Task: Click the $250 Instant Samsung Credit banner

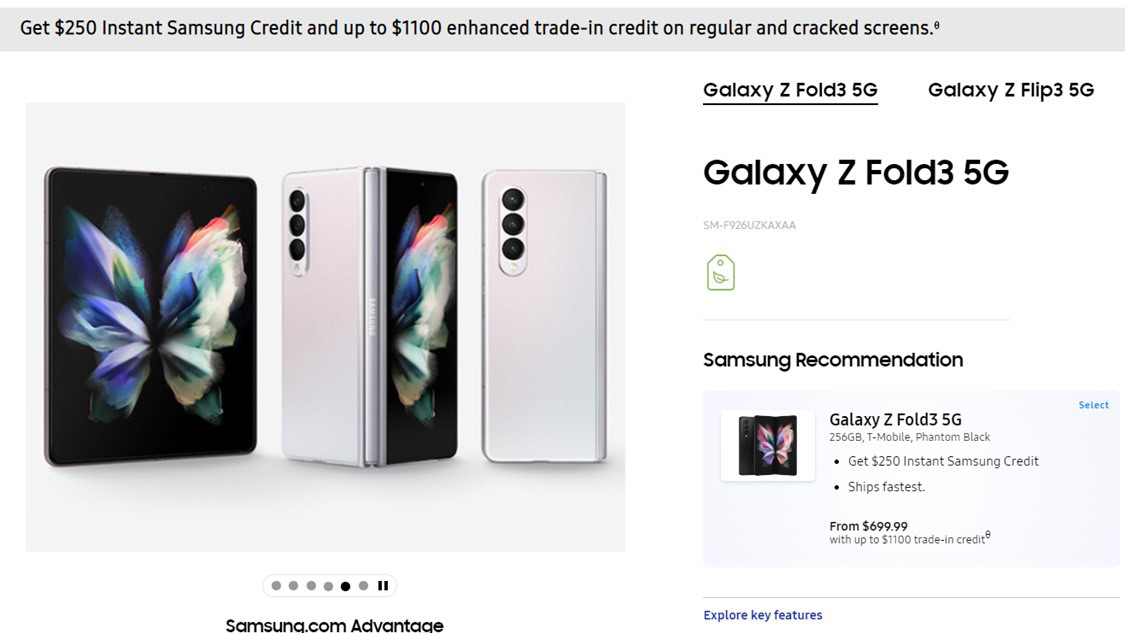Action: click(476, 28)
